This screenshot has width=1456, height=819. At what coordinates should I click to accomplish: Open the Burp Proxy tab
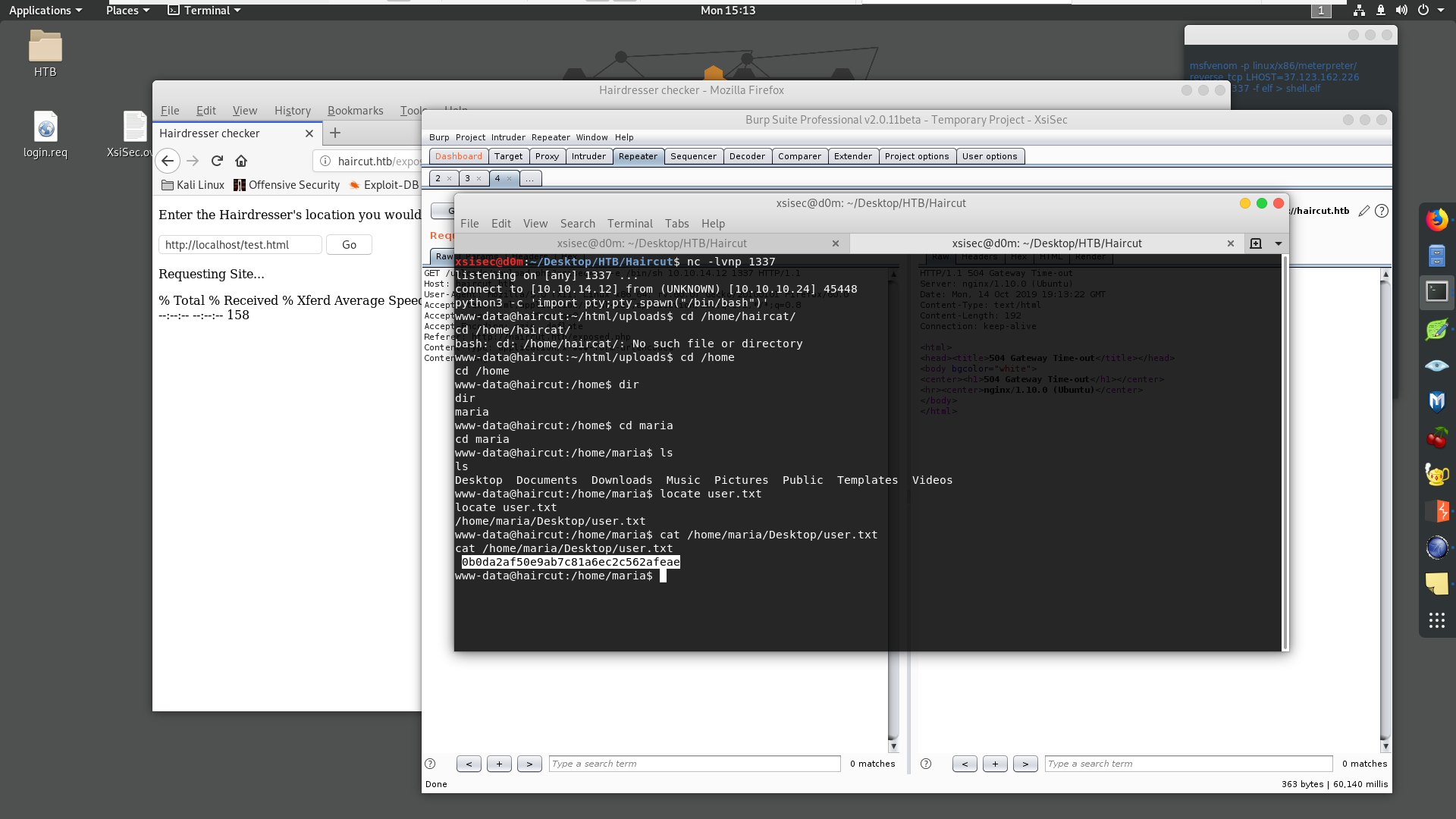coord(547,156)
